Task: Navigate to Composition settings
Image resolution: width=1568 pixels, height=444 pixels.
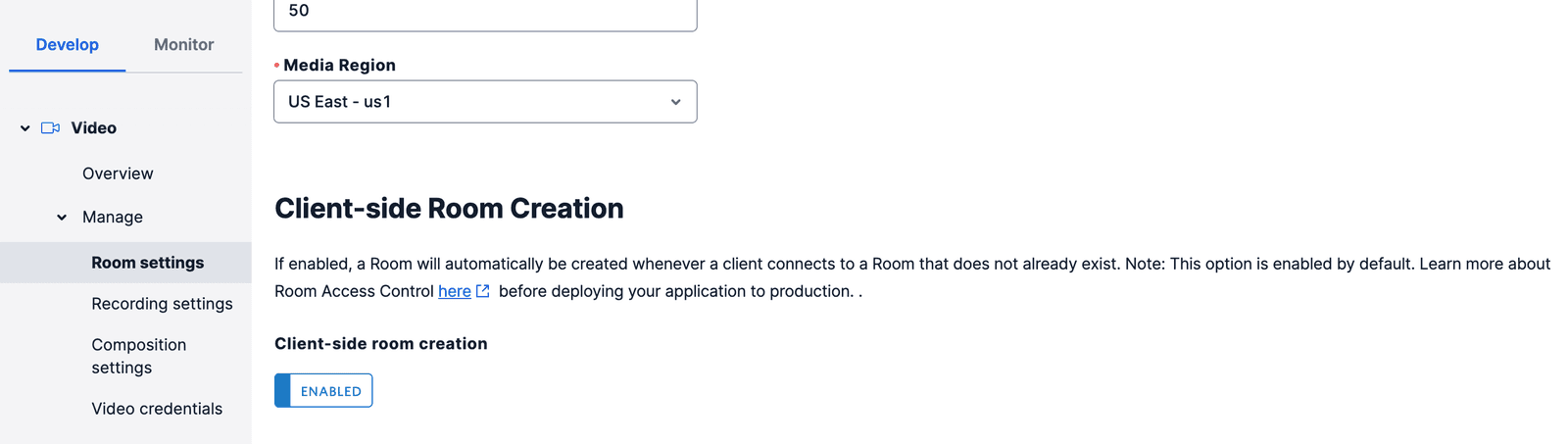Action: pyautogui.click(x=138, y=356)
